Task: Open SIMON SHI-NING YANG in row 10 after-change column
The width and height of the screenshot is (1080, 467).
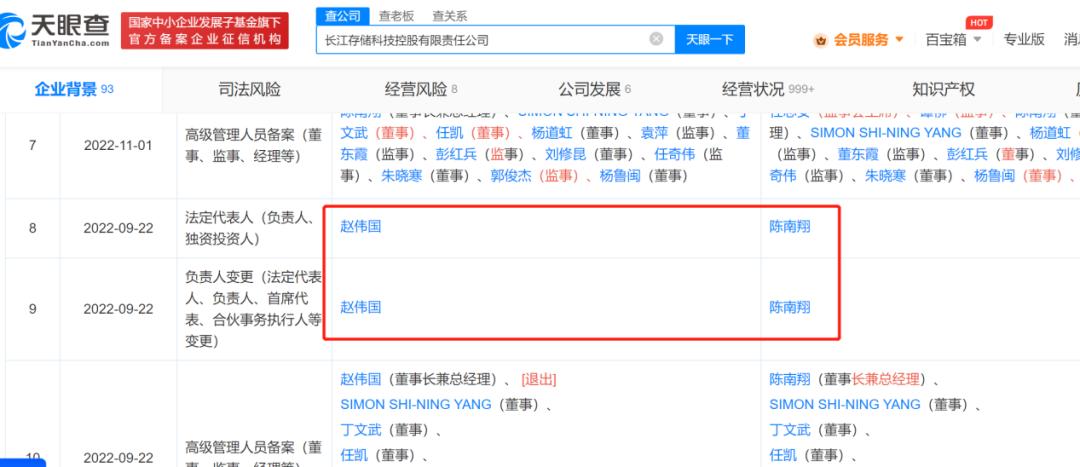Action: pyautogui.click(x=844, y=404)
